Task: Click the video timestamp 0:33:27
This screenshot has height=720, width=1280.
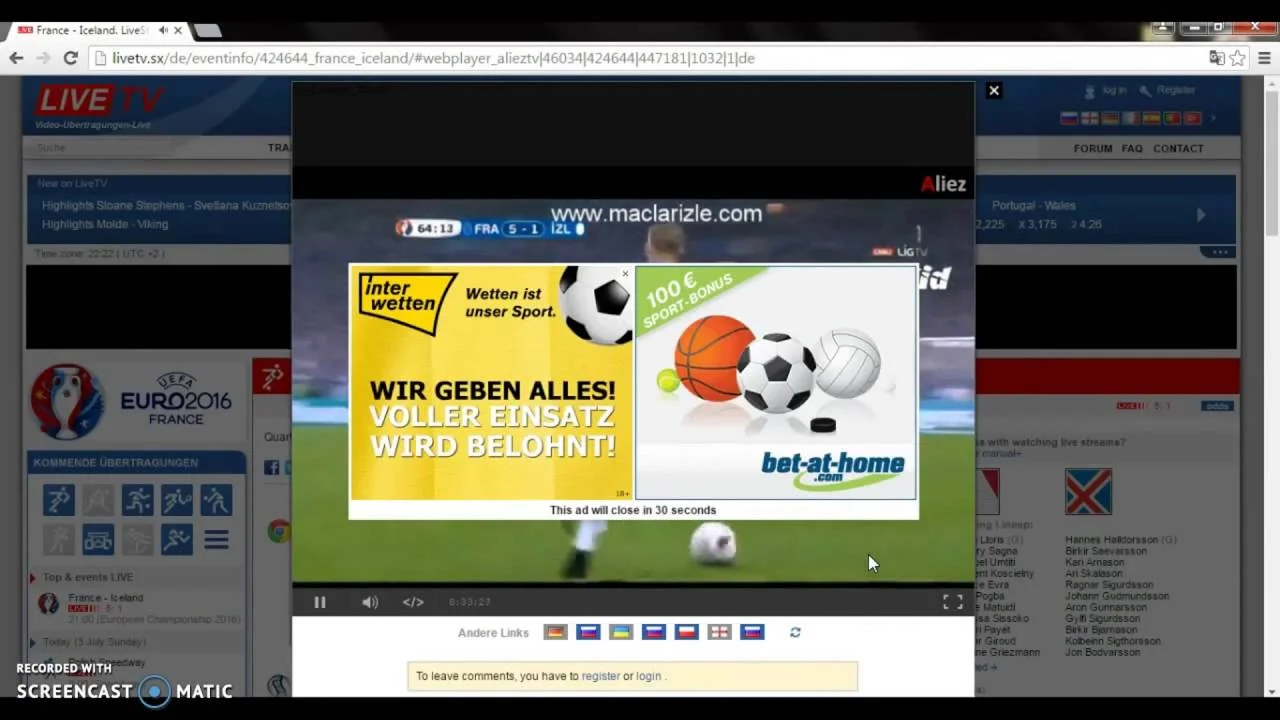Action: coord(469,602)
